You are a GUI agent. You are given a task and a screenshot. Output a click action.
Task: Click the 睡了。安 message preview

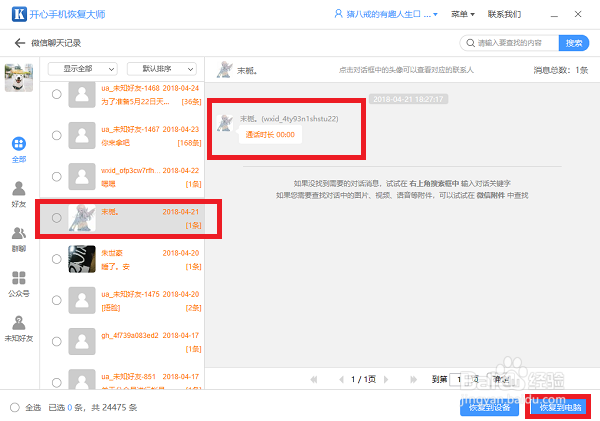[116, 266]
